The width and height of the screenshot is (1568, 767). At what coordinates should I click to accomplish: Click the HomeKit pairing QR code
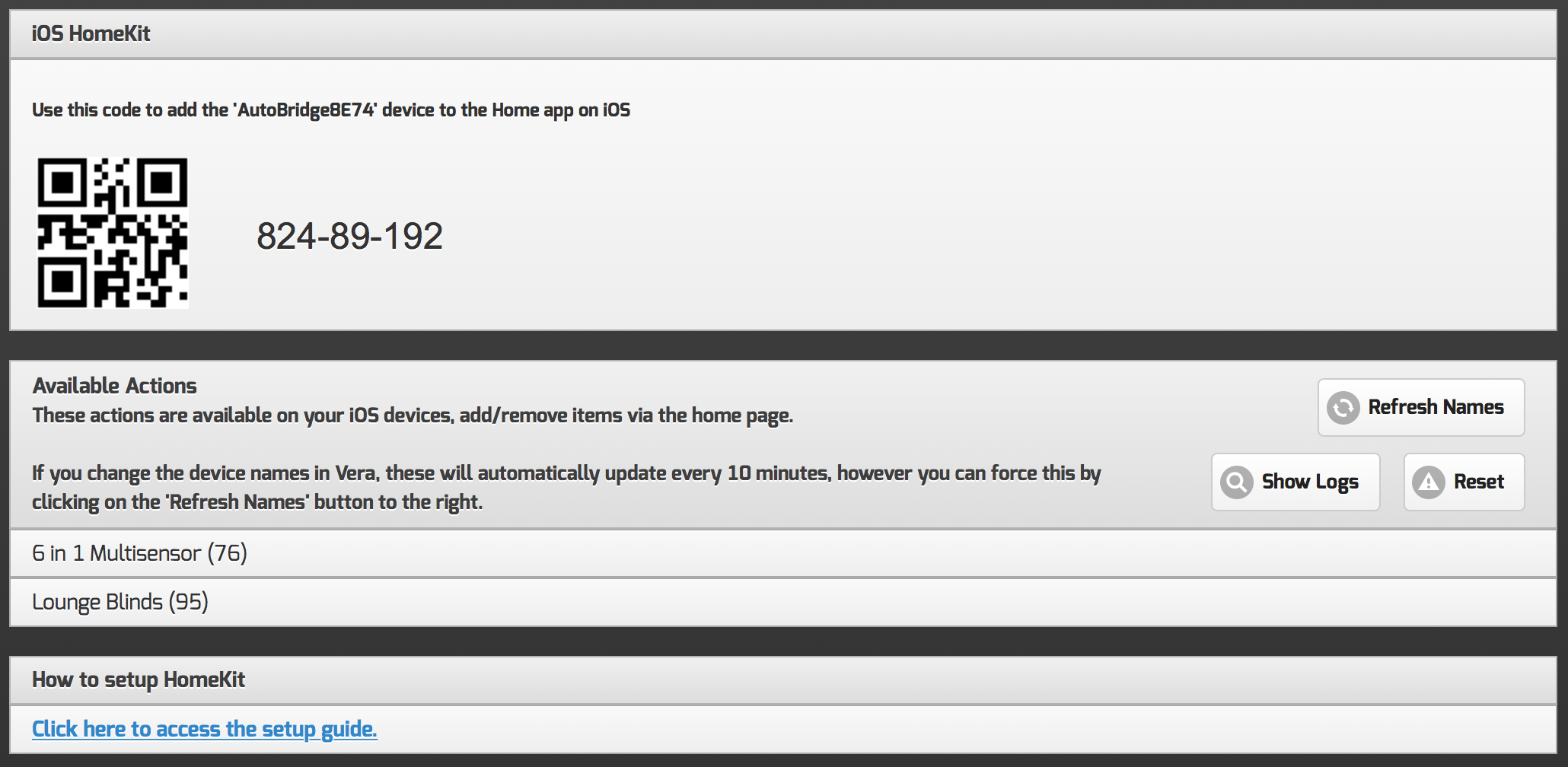[x=113, y=233]
